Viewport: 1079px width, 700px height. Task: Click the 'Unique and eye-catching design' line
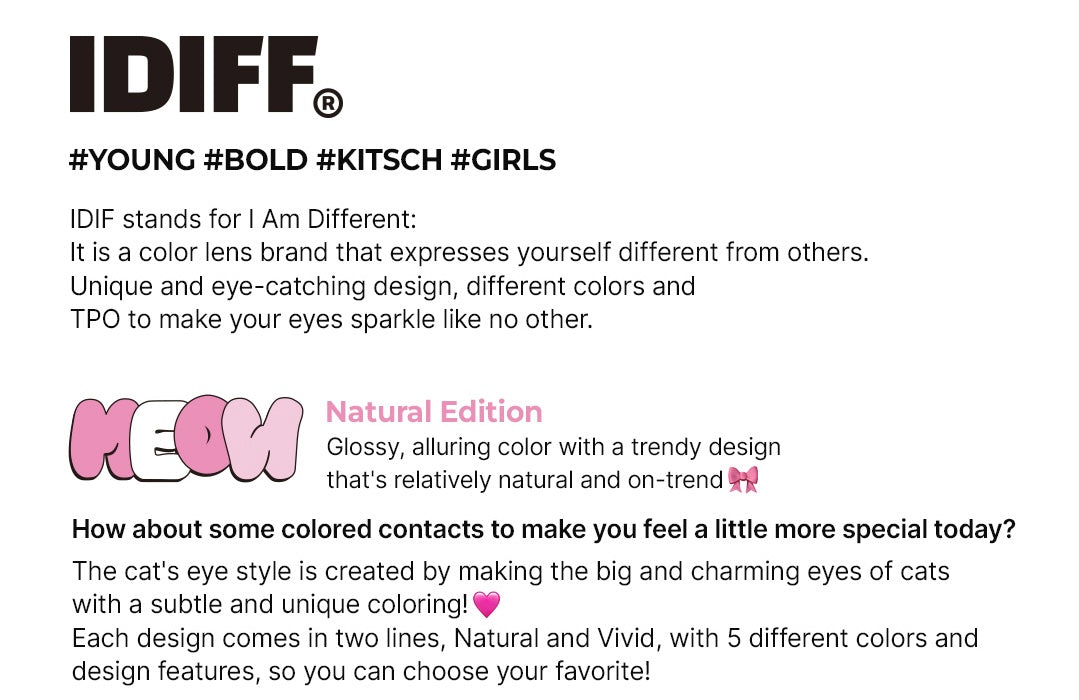[383, 286]
